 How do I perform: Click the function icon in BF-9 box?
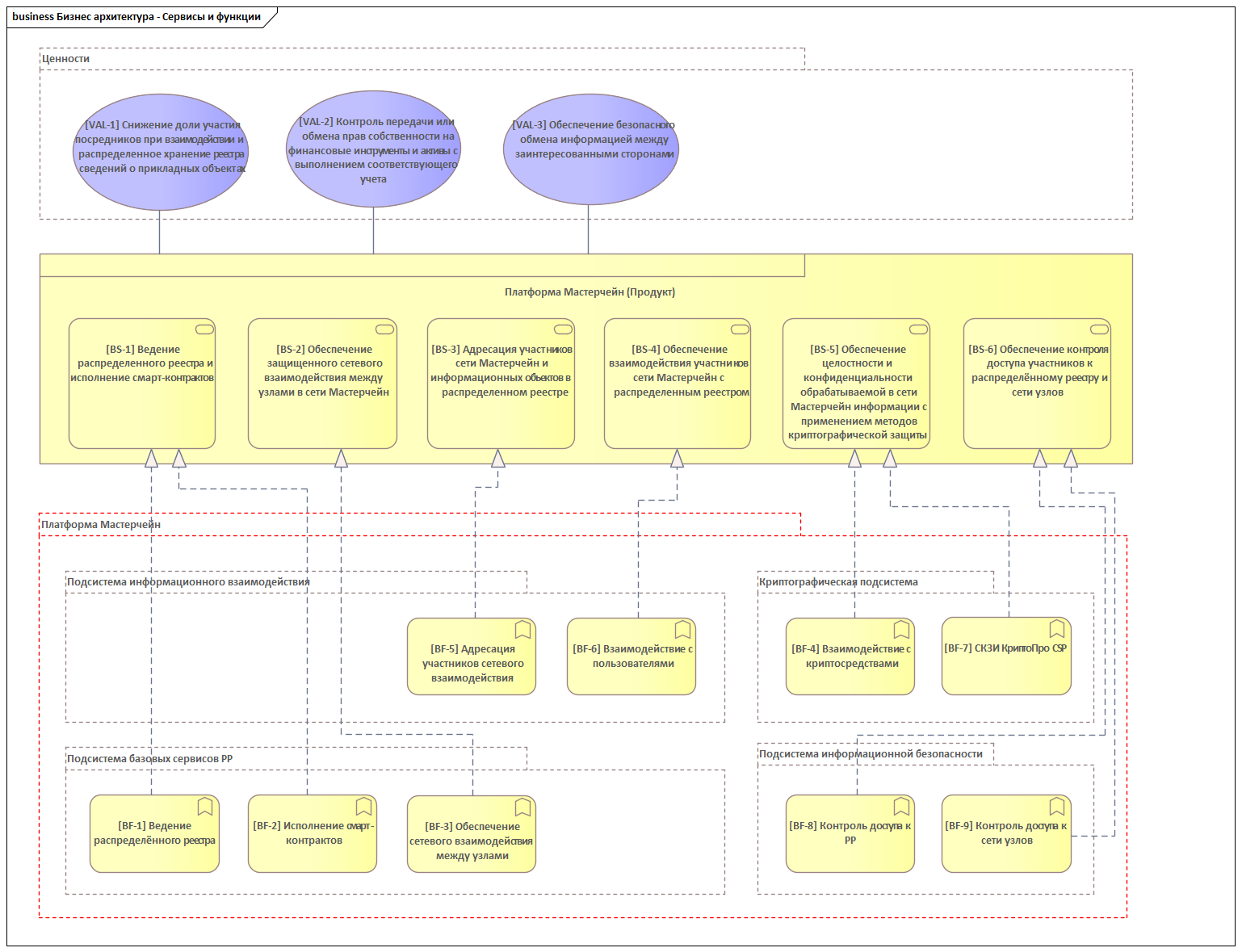[x=1057, y=806]
